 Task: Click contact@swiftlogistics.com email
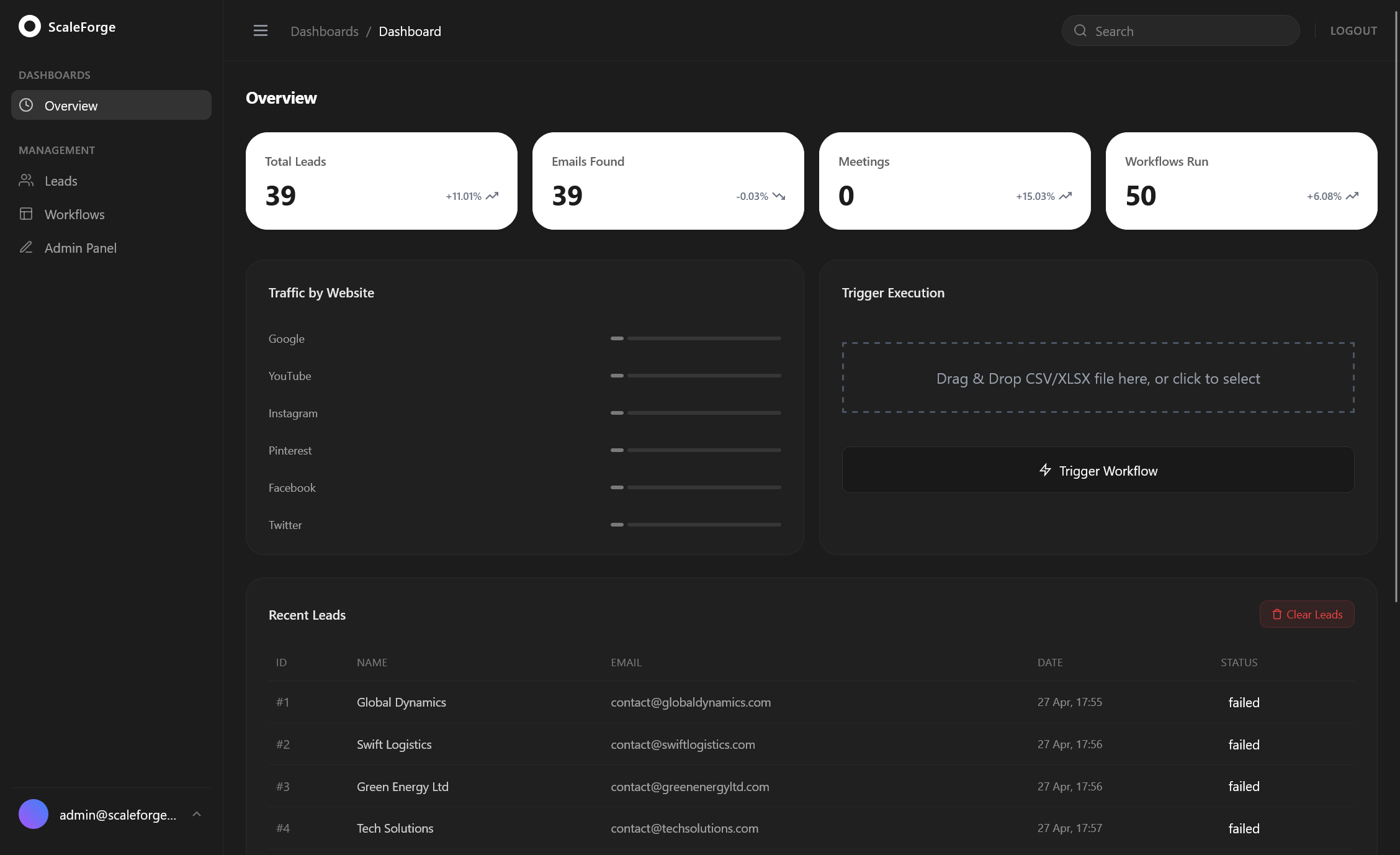tap(683, 744)
